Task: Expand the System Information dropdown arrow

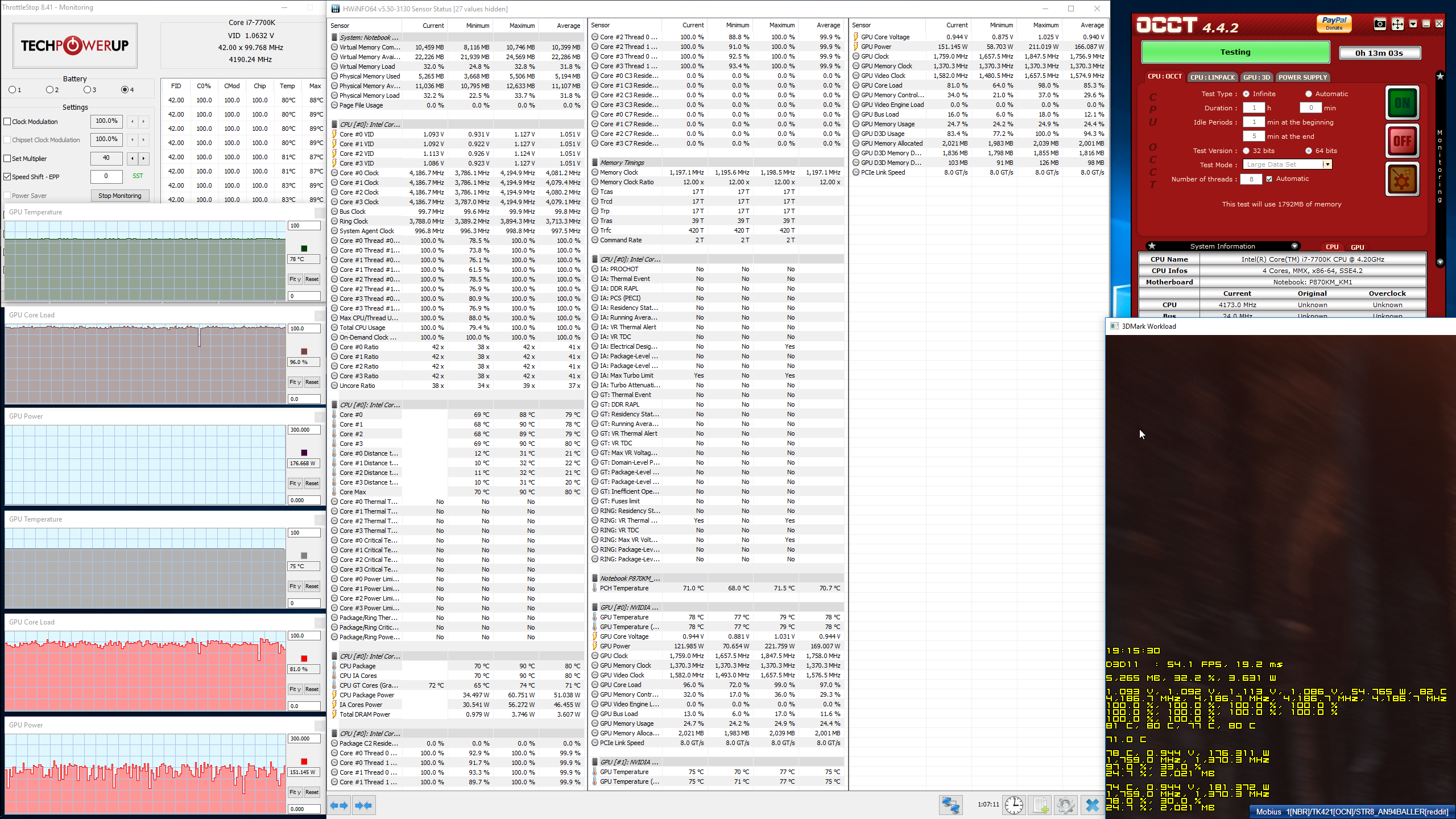Action: (x=1294, y=246)
